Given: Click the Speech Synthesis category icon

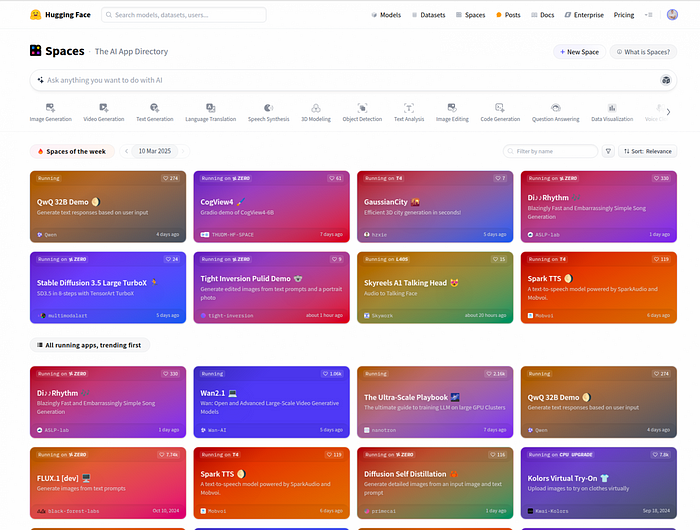Looking at the screenshot, I should (268, 108).
